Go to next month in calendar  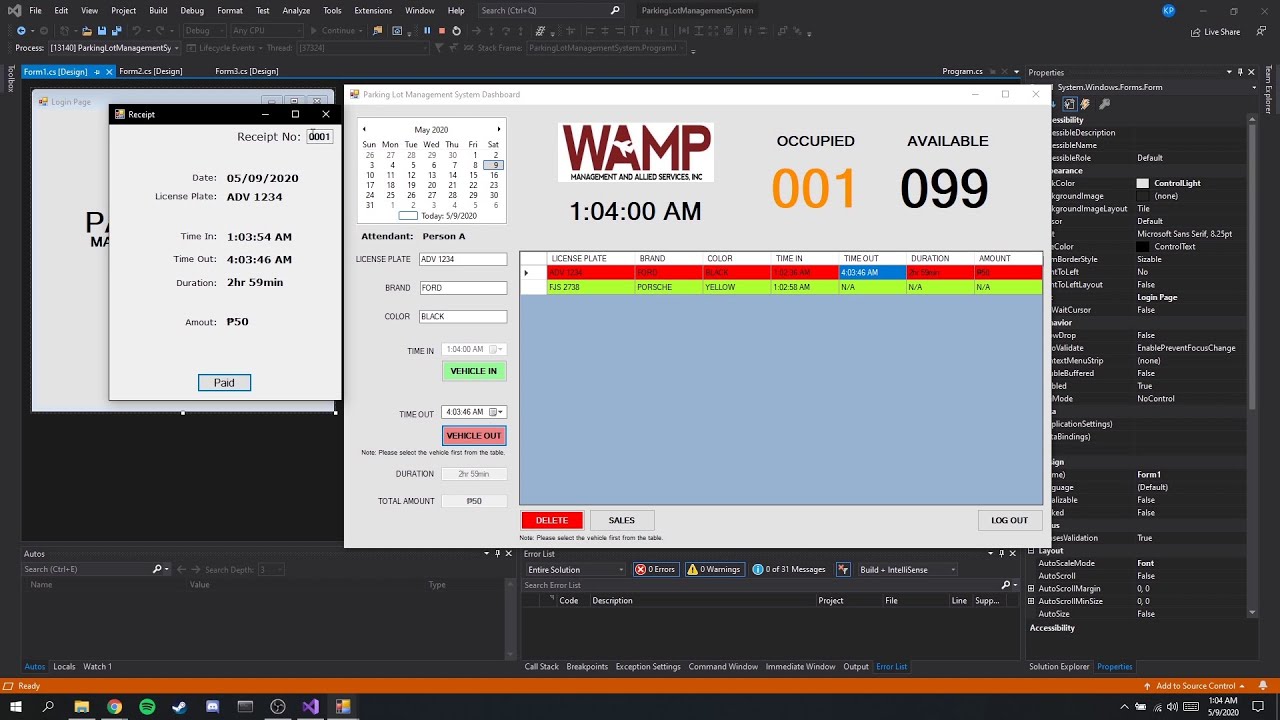tap(499, 129)
